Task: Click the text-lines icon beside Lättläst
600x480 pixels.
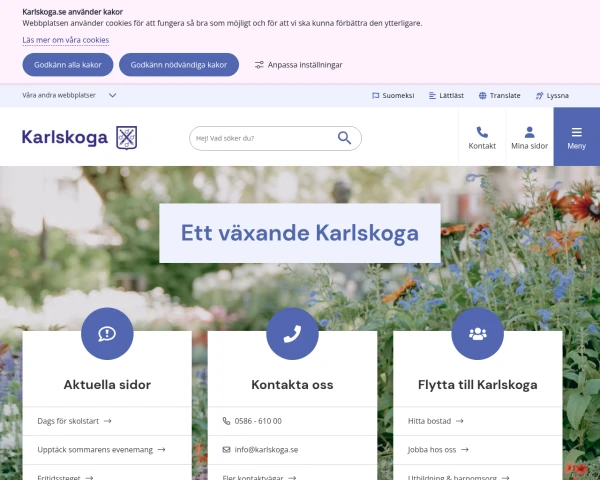Action: (x=432, y=95)
